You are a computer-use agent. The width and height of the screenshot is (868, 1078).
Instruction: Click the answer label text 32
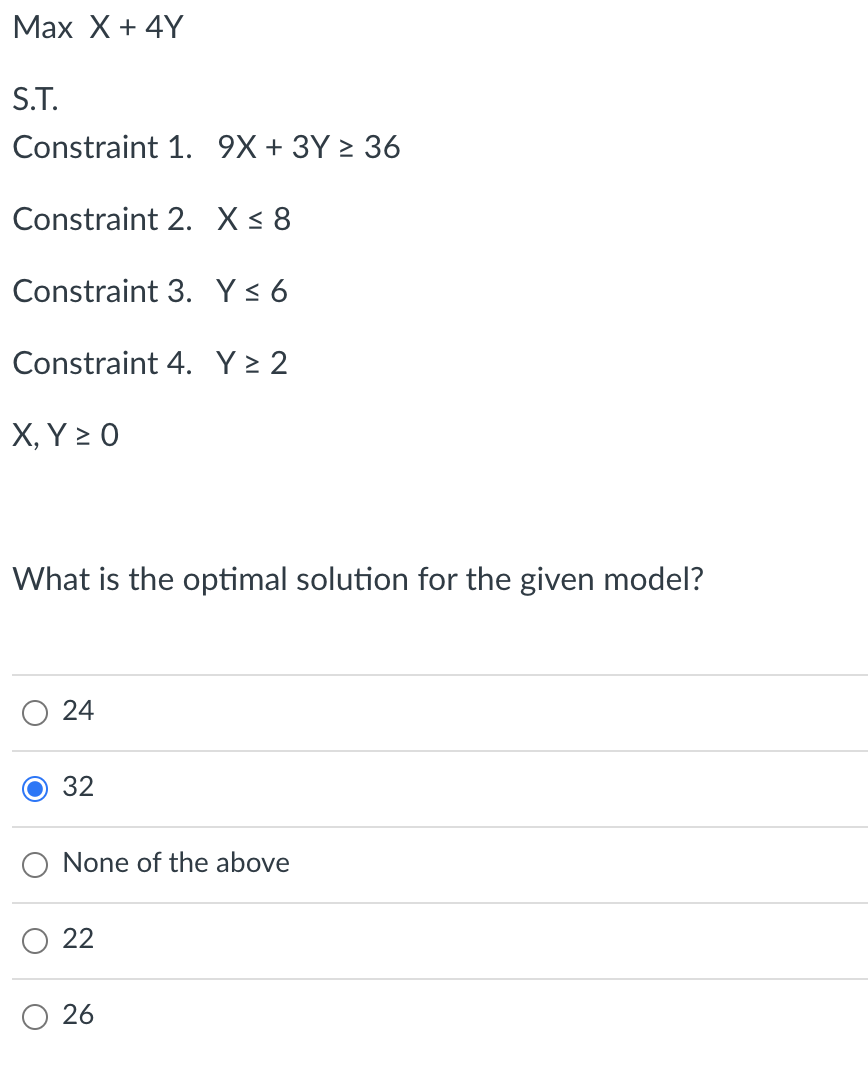click(78, 786)
